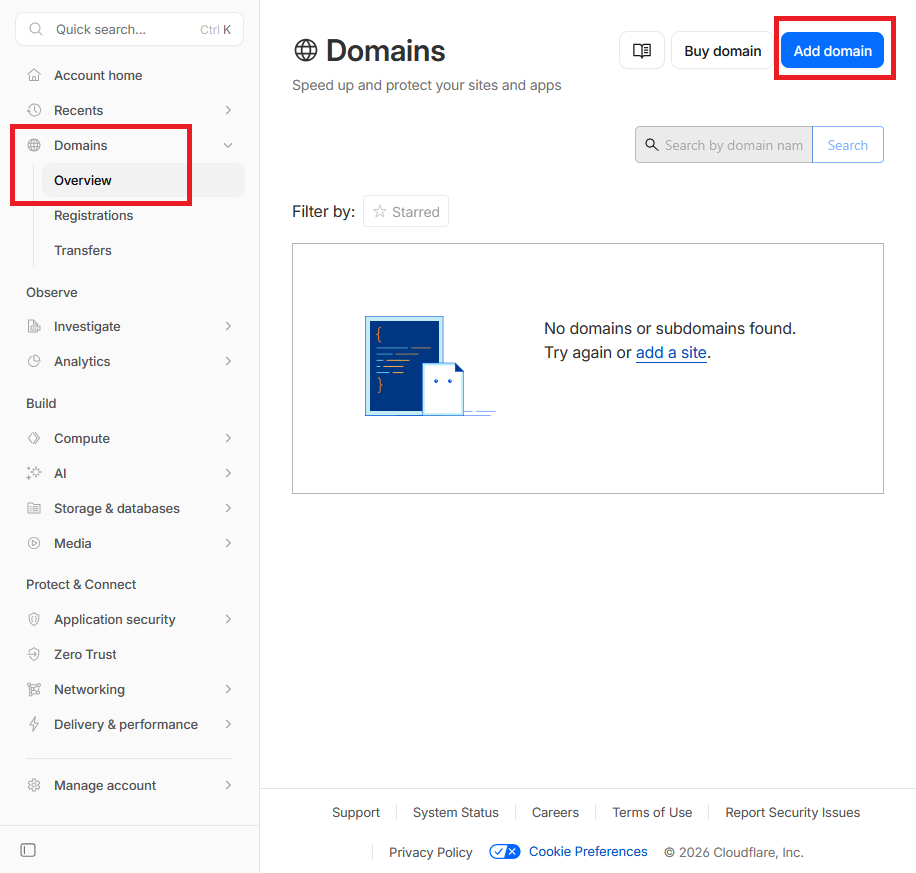
Task: Click the Analytics pie chart icon
Action: pos(34,361)
